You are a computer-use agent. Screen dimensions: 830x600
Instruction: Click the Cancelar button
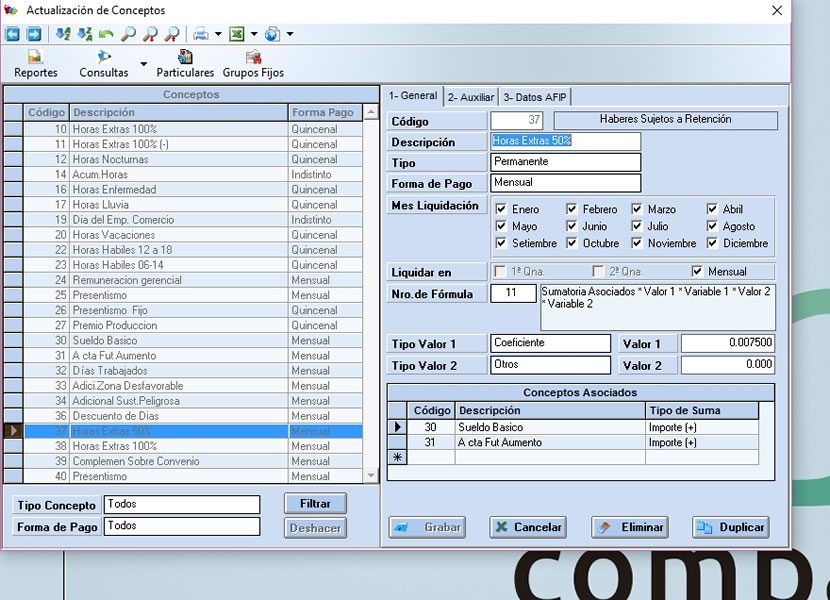pyautogui.click(x=528, y=527)
